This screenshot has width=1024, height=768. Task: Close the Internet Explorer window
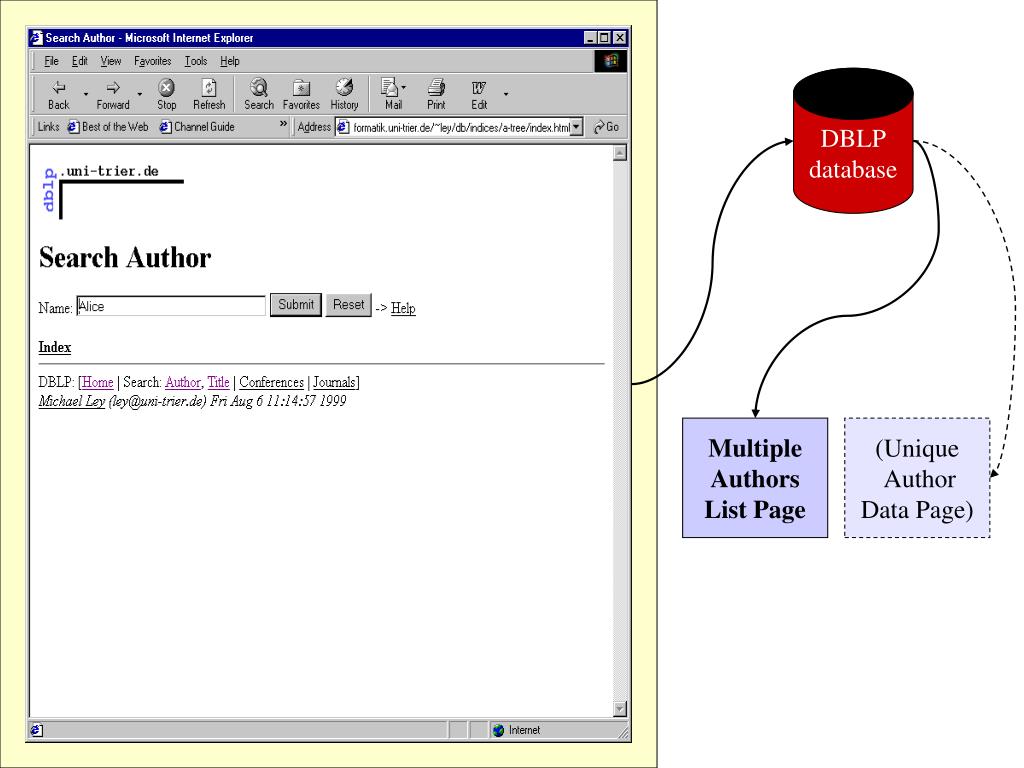tap(620, 38)
